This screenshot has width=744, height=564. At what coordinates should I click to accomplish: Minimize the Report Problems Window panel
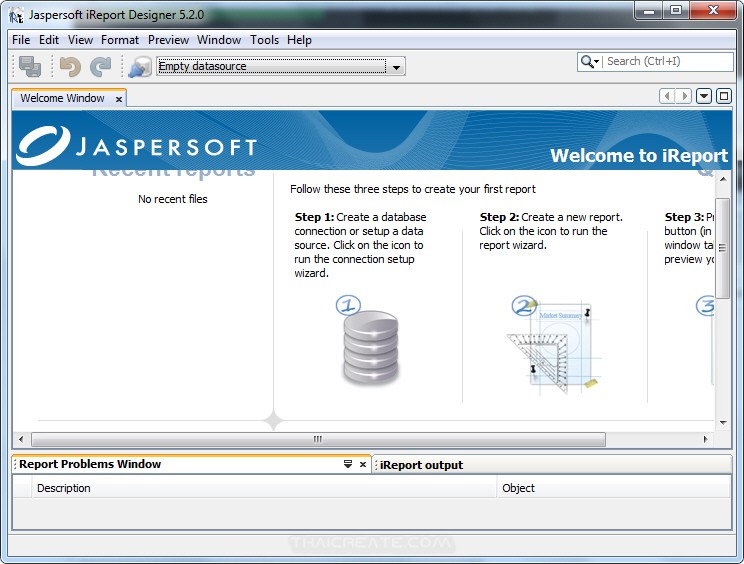(348, 464)
